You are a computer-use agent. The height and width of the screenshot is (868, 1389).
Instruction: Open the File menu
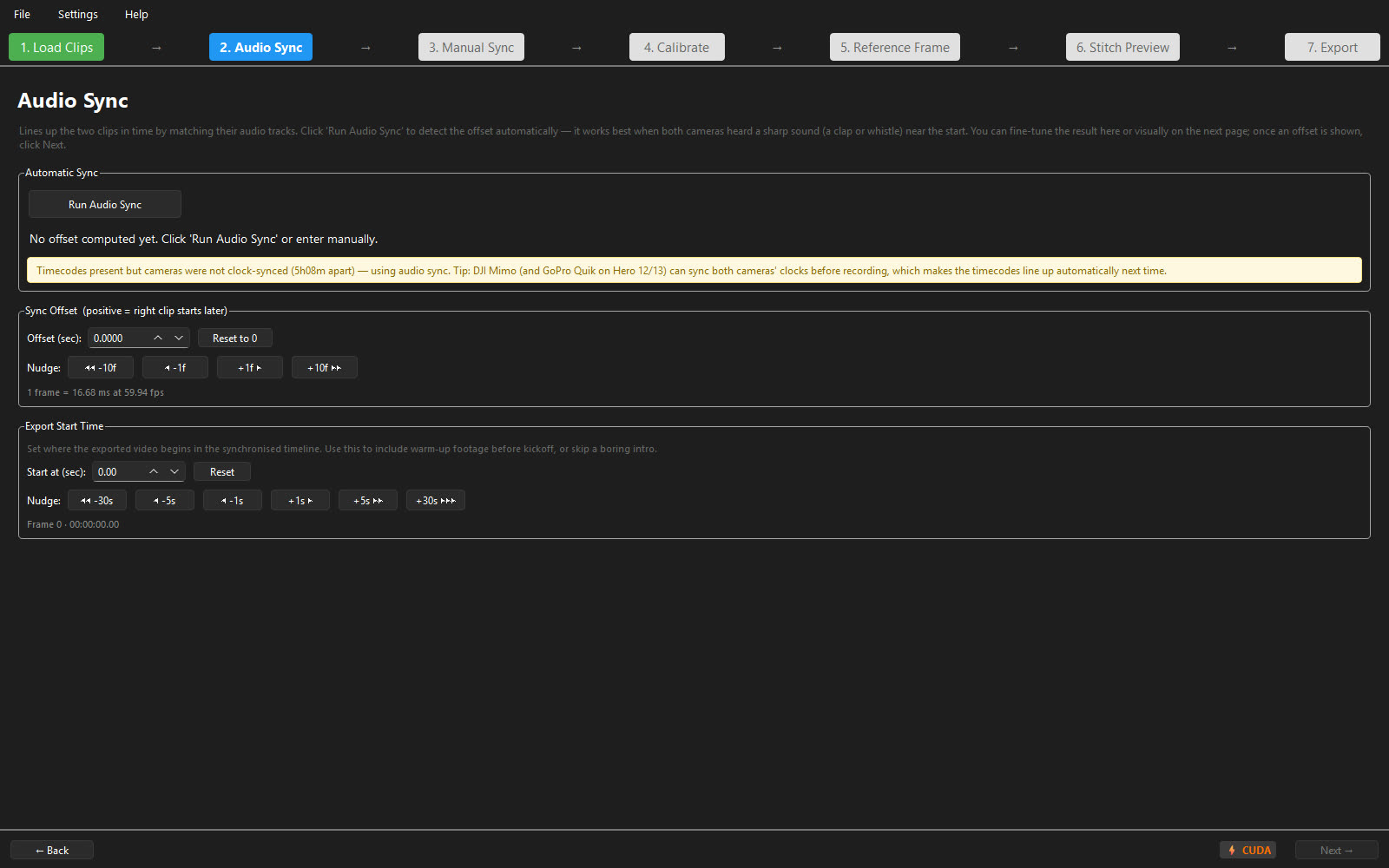[x=22, y=14]
